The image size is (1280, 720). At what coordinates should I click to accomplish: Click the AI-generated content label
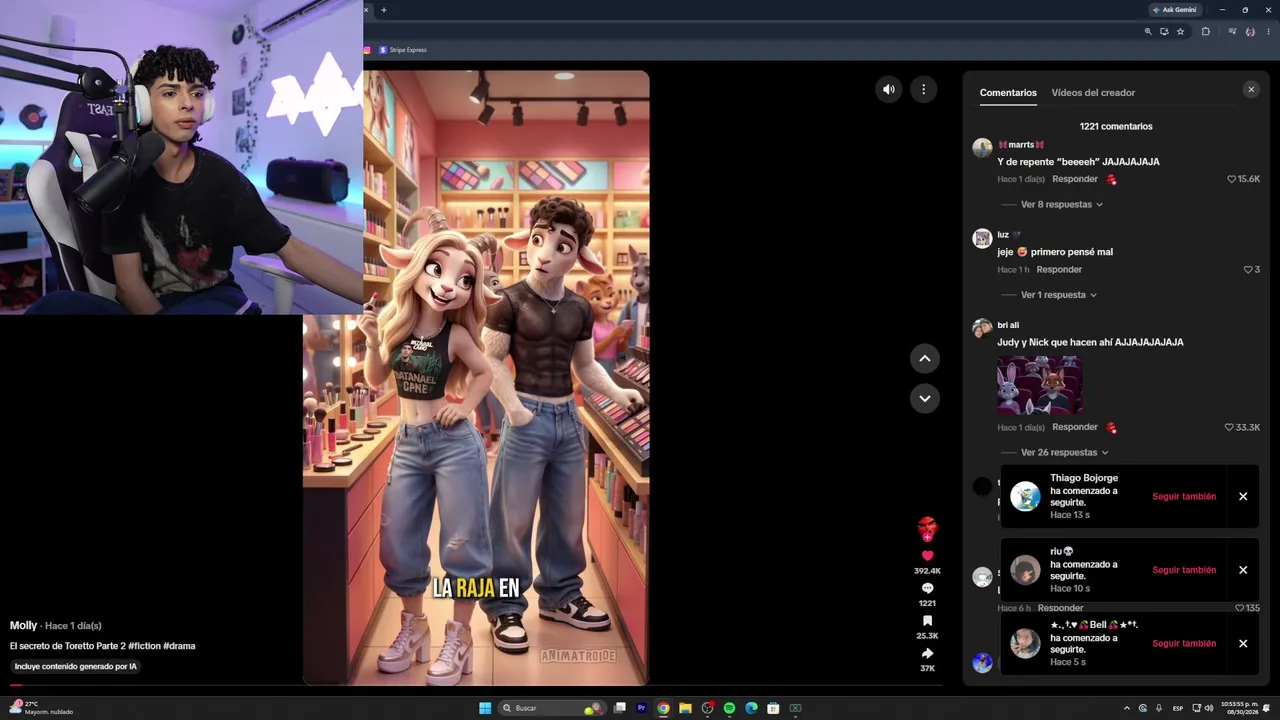pos(75,666)
